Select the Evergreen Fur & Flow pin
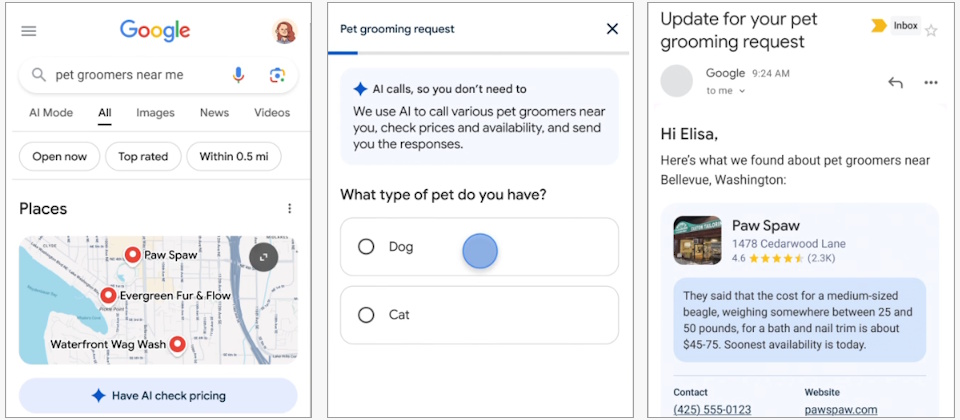The image size is (960, 420). click(x=108, y=296)
